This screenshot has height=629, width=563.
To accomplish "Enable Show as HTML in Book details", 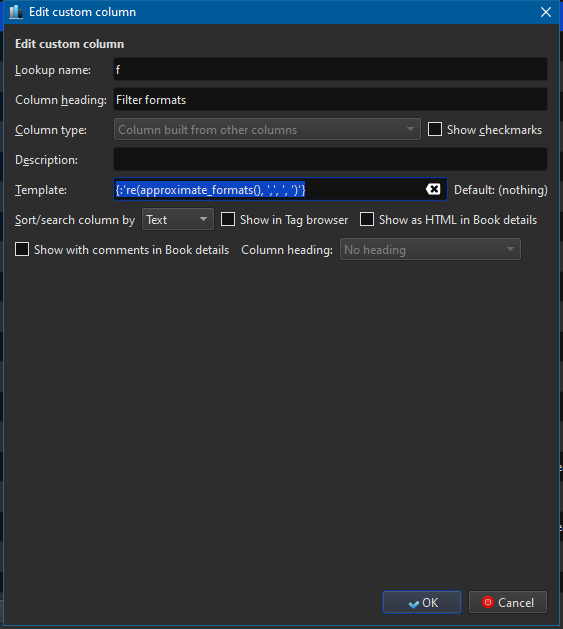I will (x=367, y=219).
